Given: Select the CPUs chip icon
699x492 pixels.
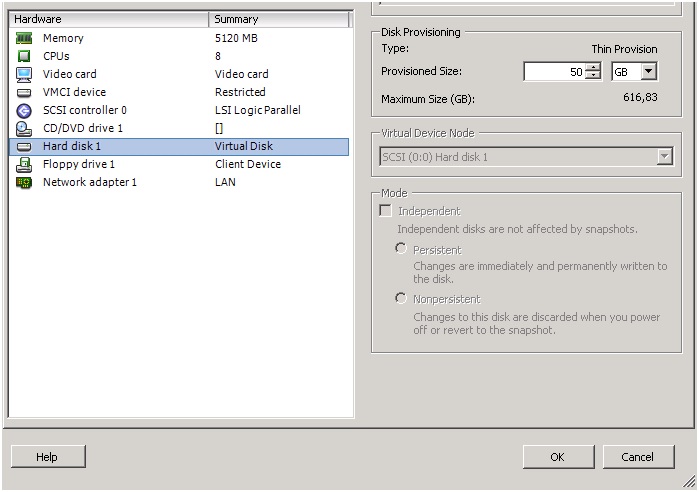Looking at the screenshot, I should [x=24, y=56].
